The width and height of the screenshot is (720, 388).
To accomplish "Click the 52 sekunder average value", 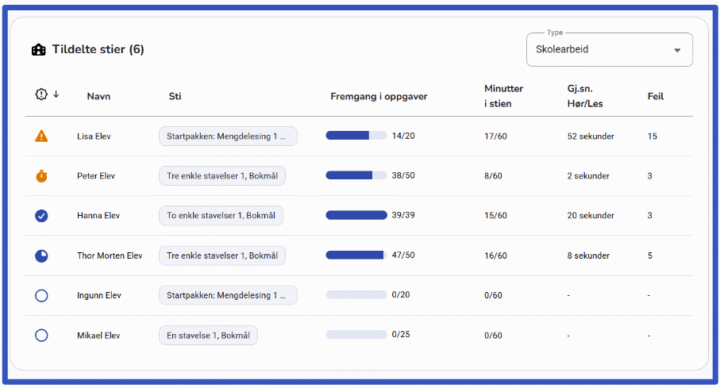I will pyautogui.click(x=591, y=136).
